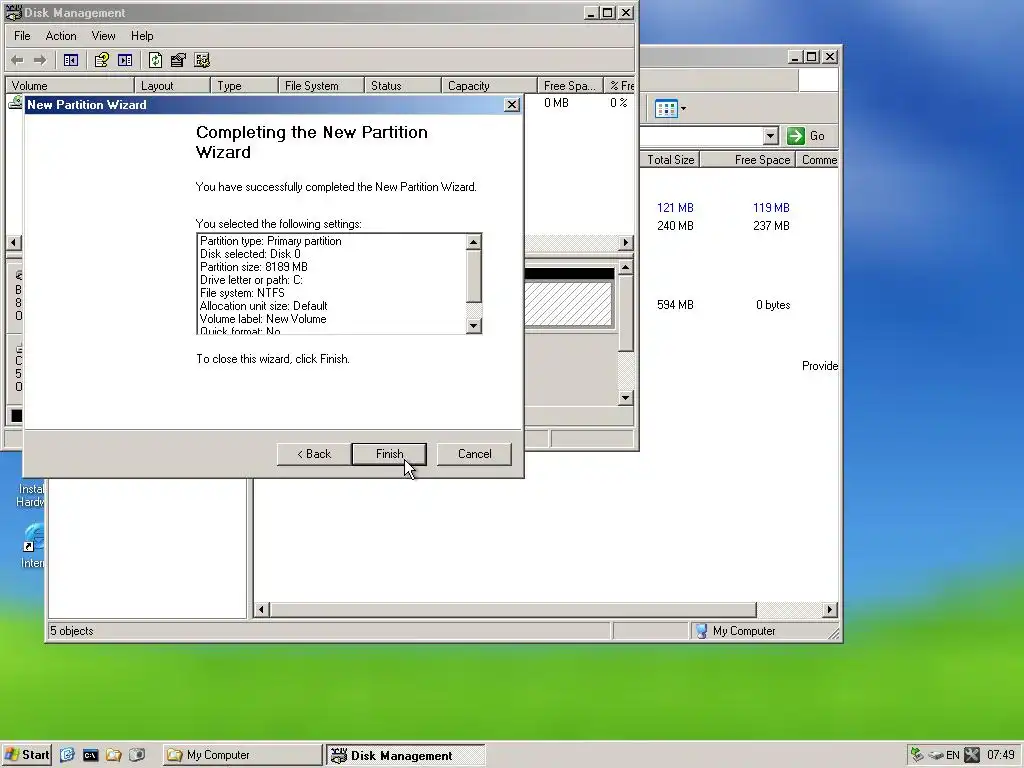The image size is (1024, 768).
Task: Click the Refresh toolbar icon
Action: point(155,60)
